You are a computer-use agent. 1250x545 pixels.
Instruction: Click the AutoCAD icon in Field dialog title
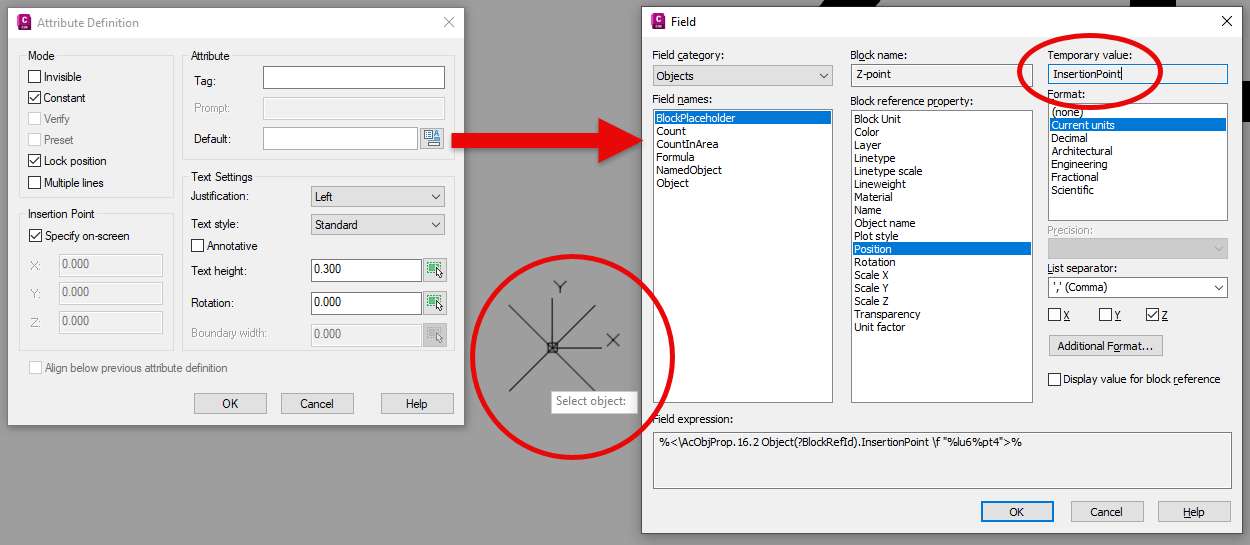[658, 20]
